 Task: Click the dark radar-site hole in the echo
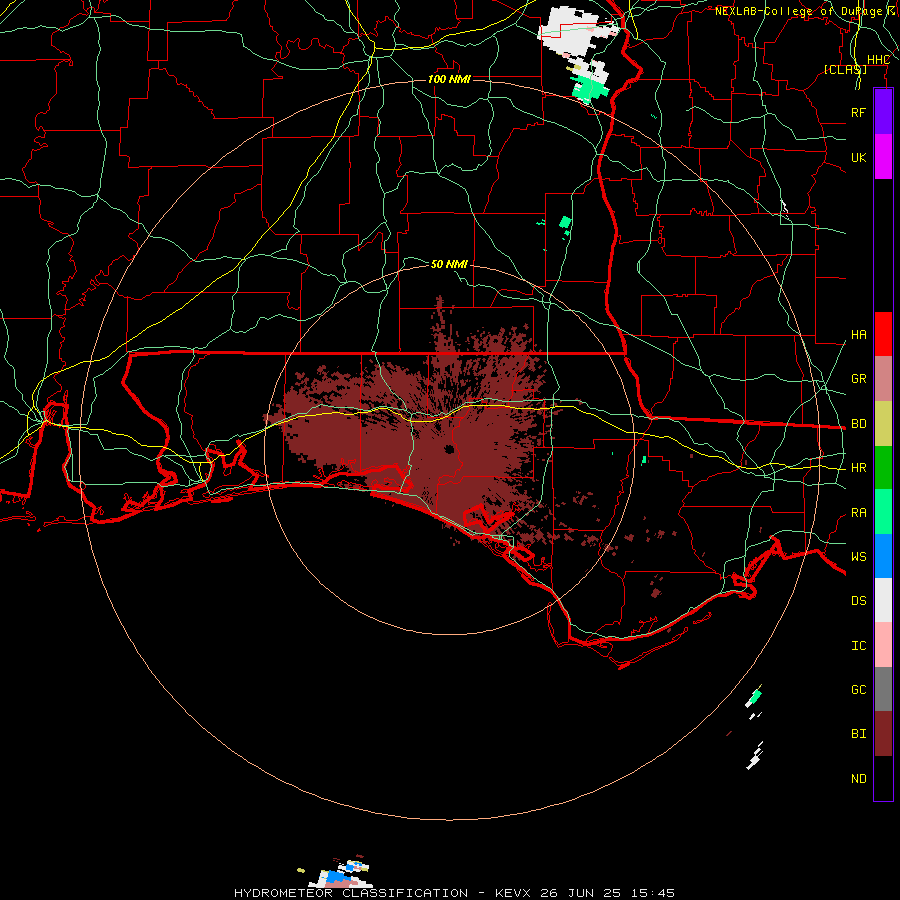tap(449, 449)
